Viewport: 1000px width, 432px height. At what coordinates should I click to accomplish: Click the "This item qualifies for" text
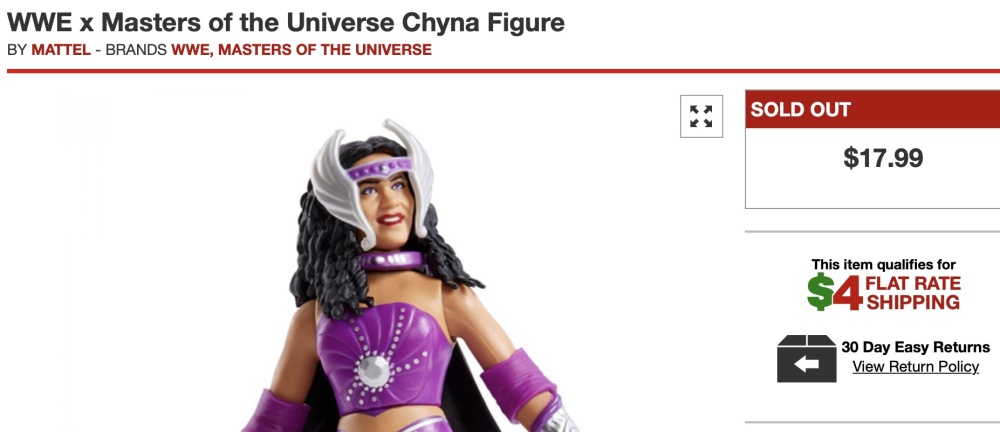pyautogui.click(x=883, y=264)
